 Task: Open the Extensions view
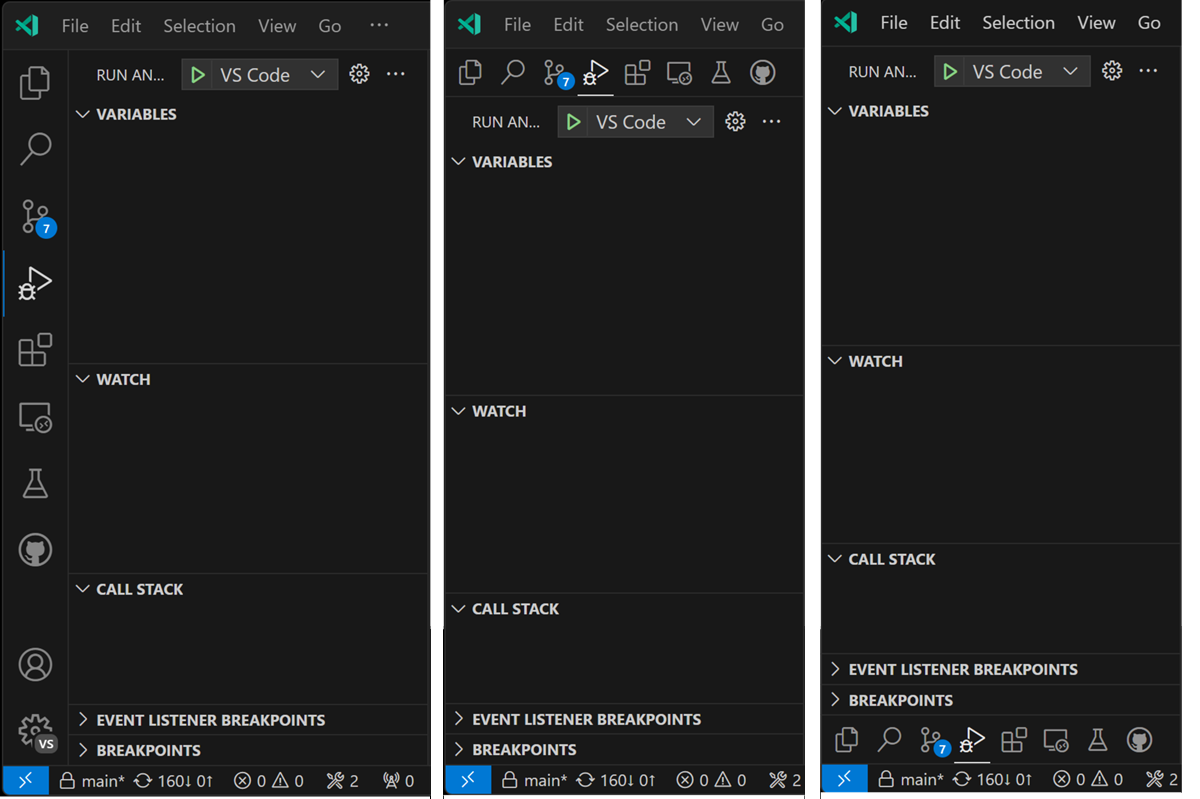(34, 350)
